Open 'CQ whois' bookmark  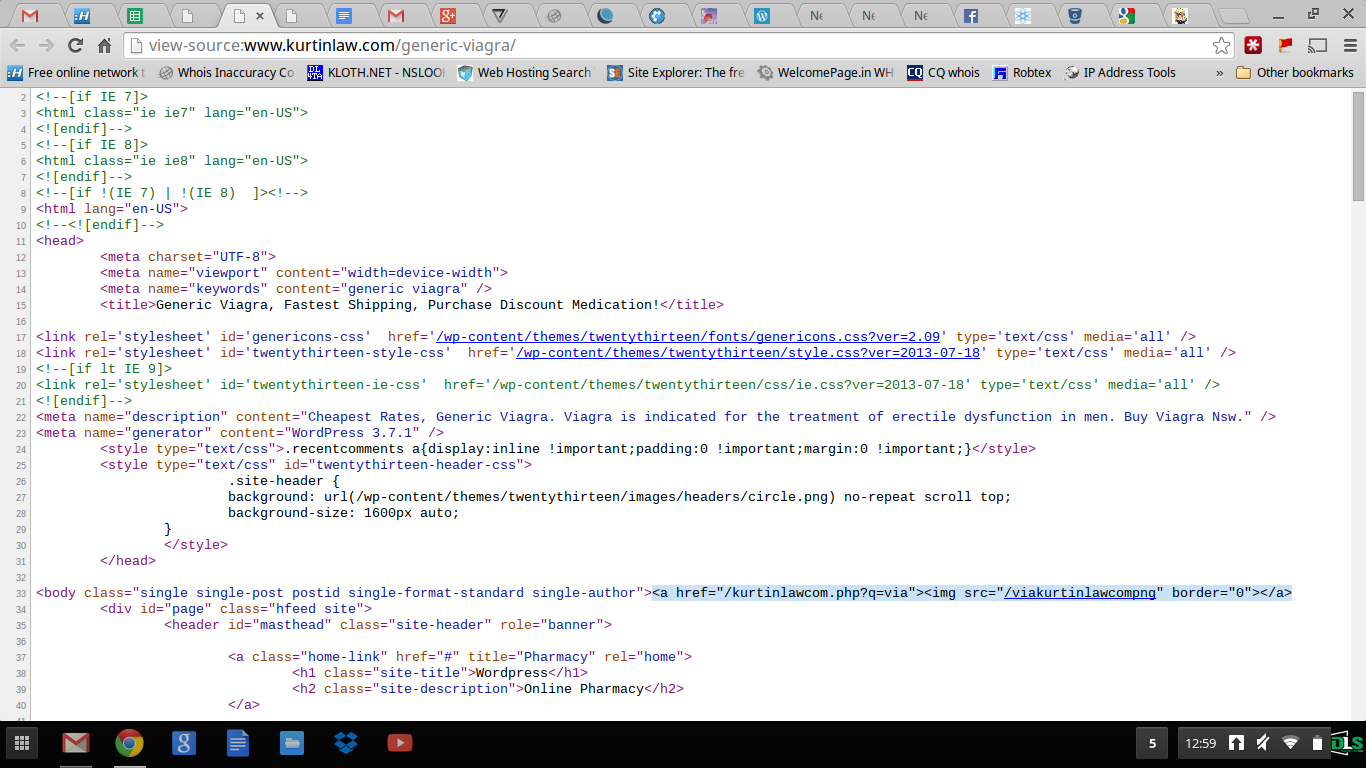943,72
